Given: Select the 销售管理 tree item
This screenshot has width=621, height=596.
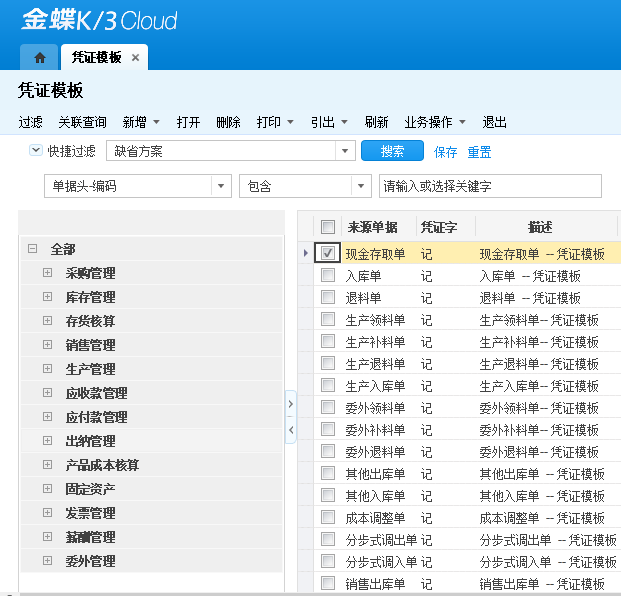Looking at the screenshot, I should coord(90,345).
